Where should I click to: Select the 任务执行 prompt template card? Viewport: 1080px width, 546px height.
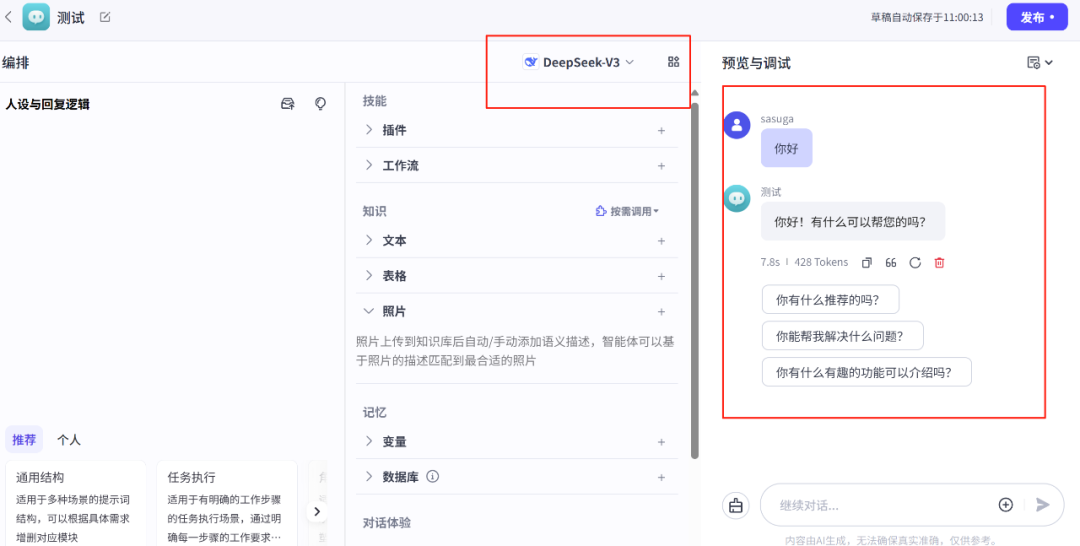point(227,504)
